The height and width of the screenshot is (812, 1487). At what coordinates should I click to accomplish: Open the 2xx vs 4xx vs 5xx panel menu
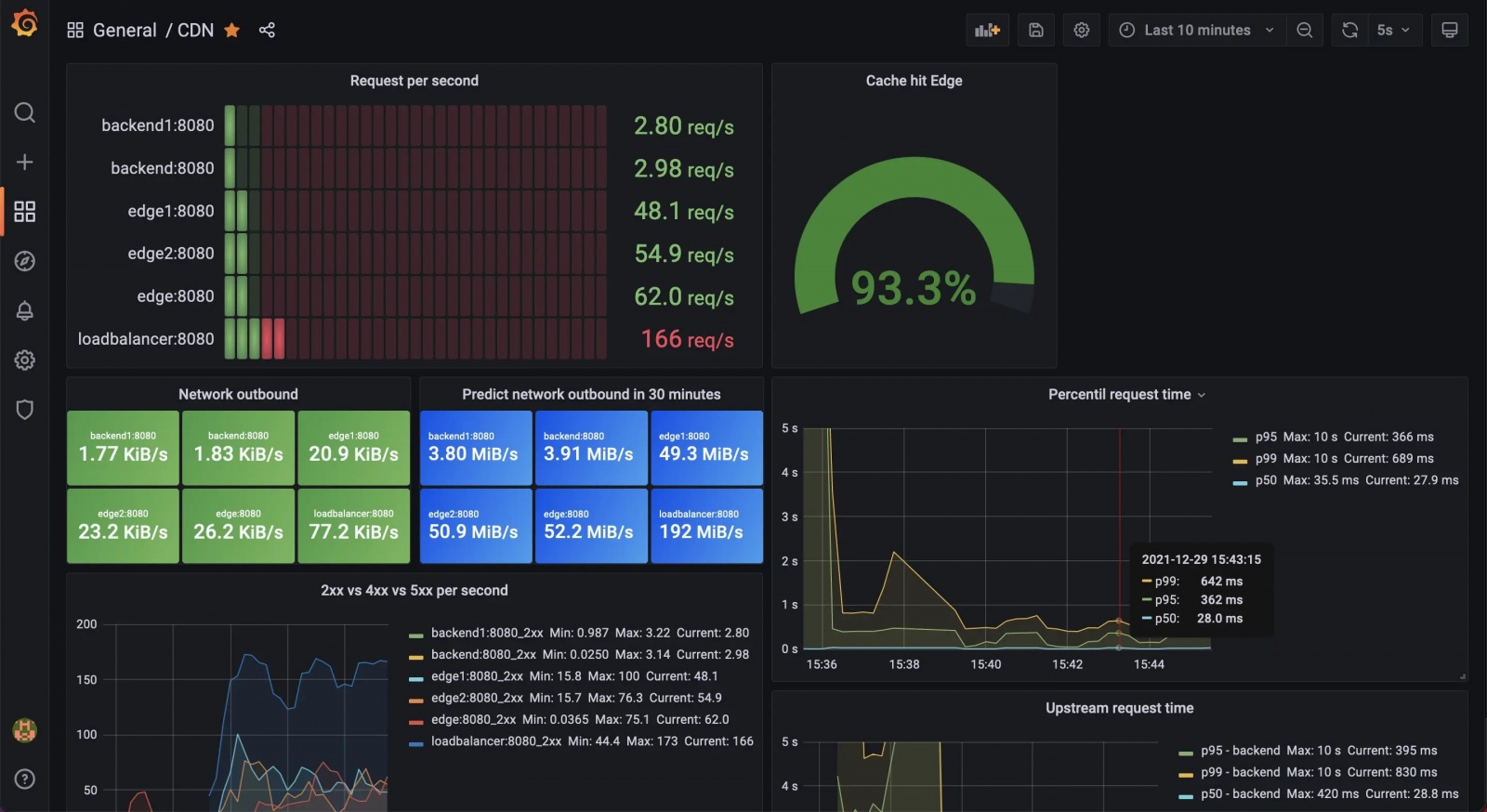point(415,591)
